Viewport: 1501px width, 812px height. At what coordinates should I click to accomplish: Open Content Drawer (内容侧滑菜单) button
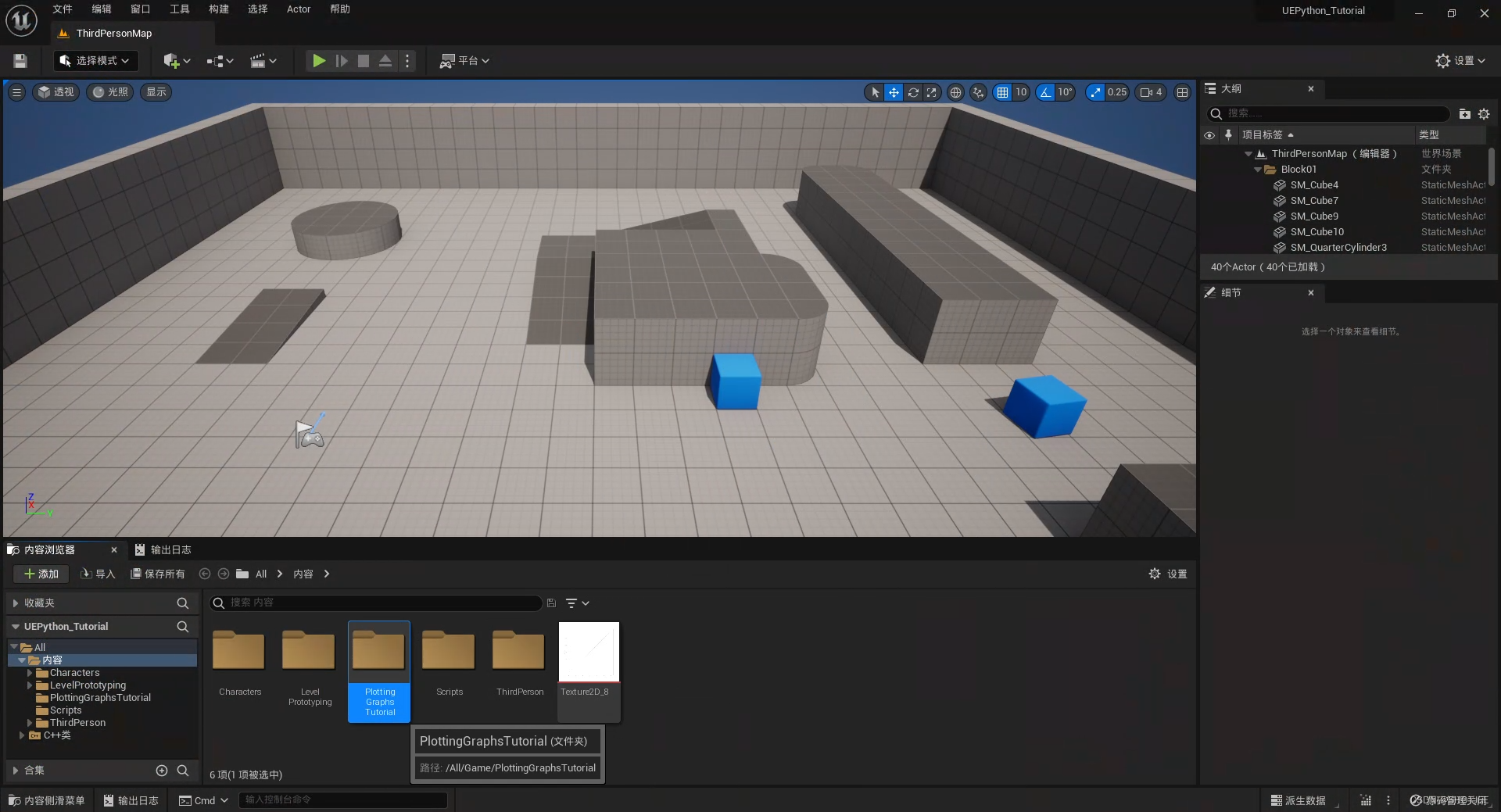pos(47,801)
